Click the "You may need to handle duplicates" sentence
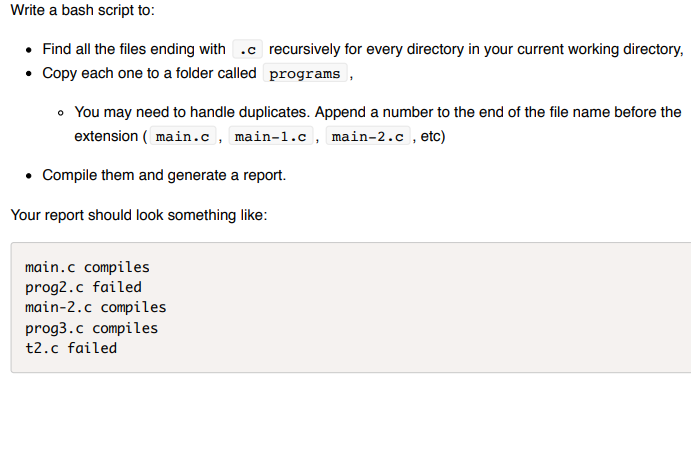Screen dimensions: 691x474 tap(192, 112)
